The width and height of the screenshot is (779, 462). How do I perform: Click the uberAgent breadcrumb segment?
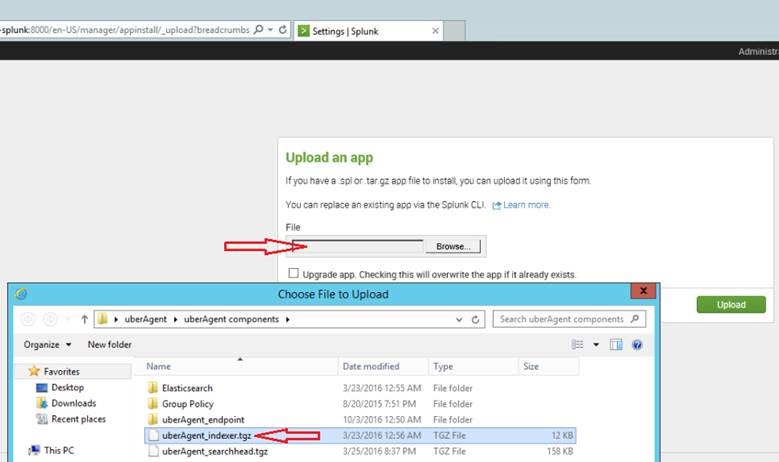146,319
